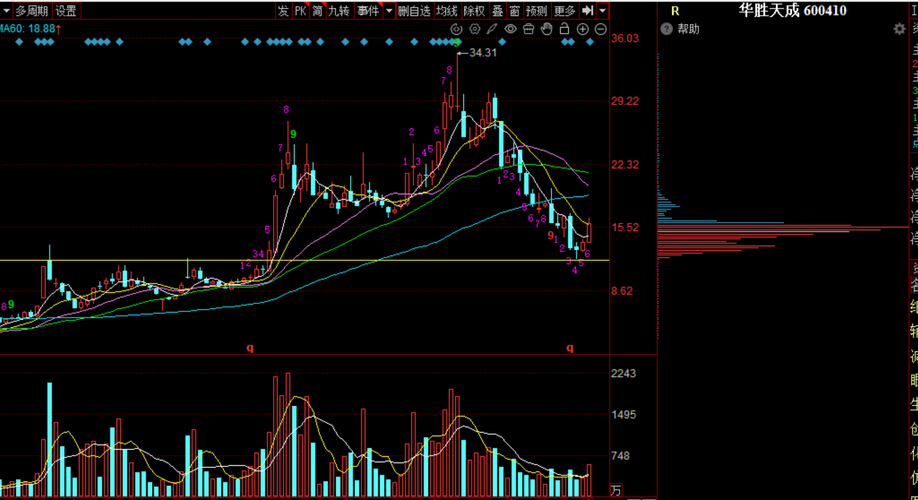Click the 22.32 price axis label
The height and width of the screenshot is (500, 918).
pos(625,165)
